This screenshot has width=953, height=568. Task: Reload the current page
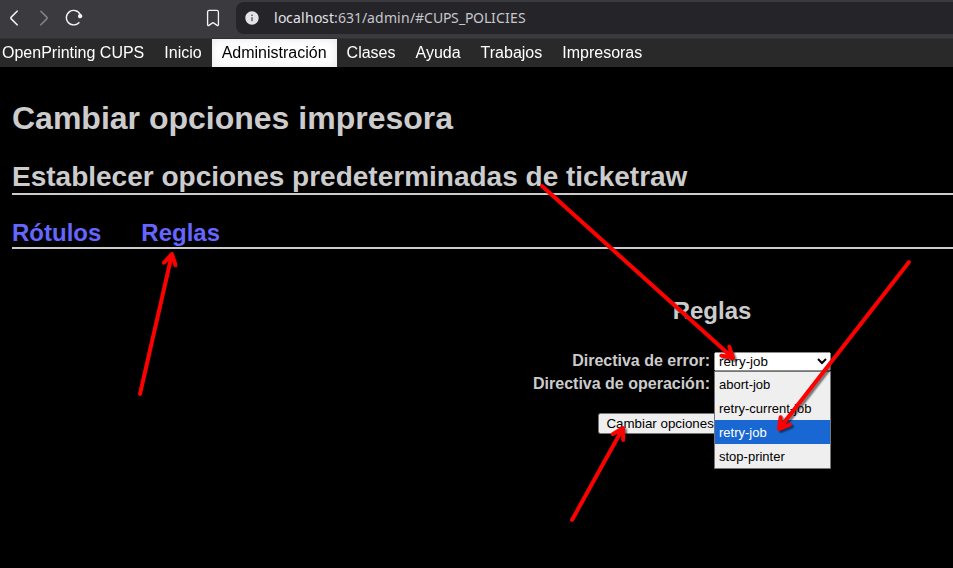[x=73, y=18]
